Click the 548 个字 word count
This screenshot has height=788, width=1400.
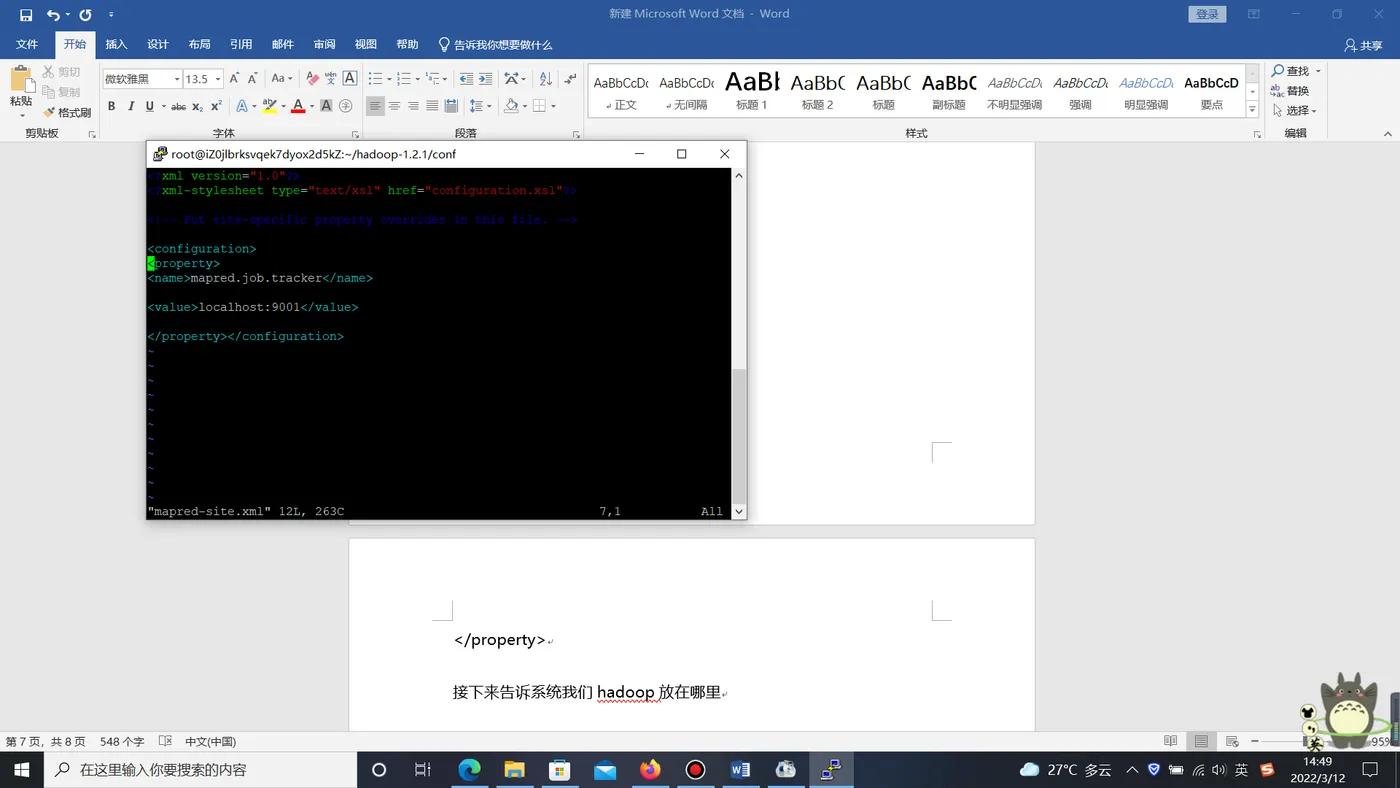coord(122,742)
